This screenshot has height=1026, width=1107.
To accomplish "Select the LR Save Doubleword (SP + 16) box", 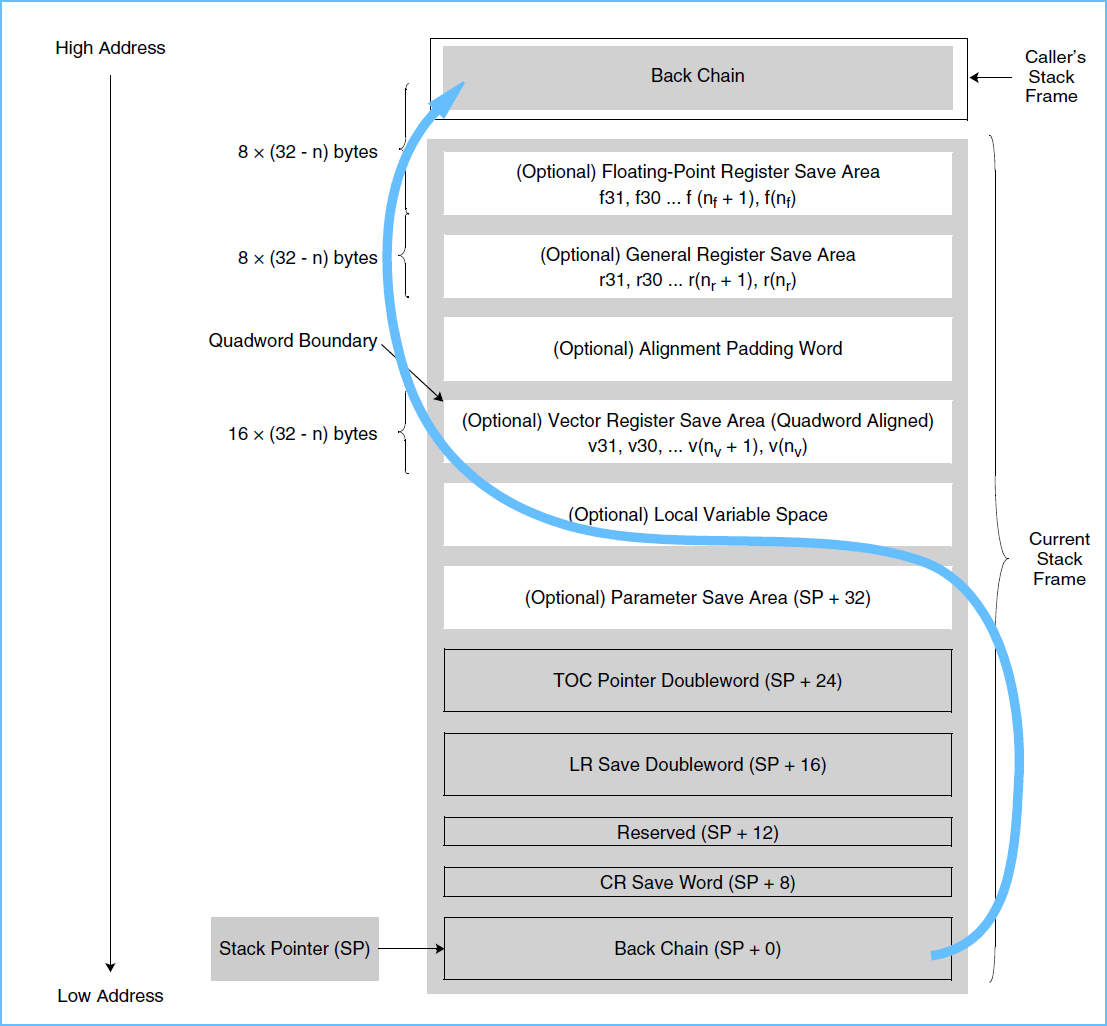I will [697, 765].
